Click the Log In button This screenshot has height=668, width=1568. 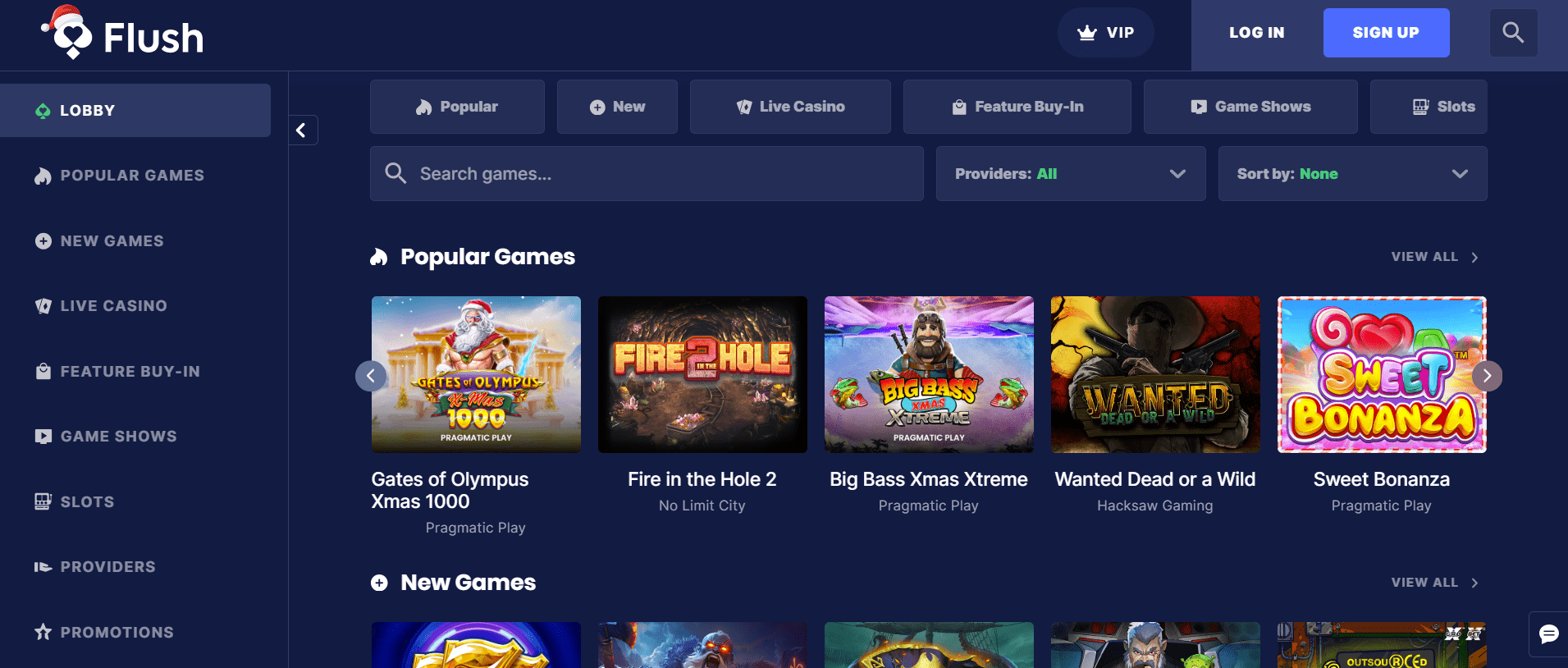click(x=1256, y=33)
